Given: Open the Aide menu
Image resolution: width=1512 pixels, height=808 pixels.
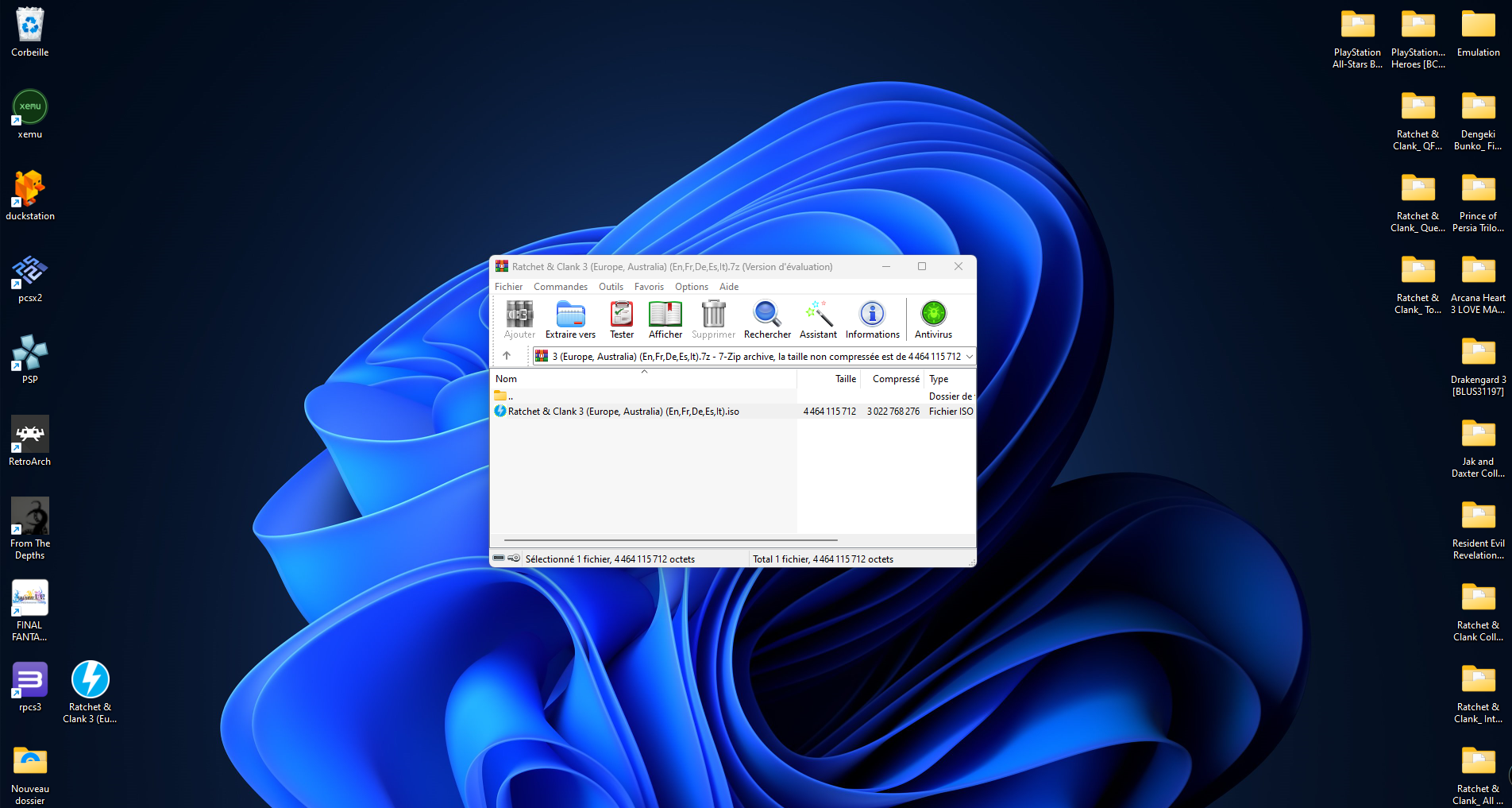Looking at the screenshot, I should pos(729,287).
